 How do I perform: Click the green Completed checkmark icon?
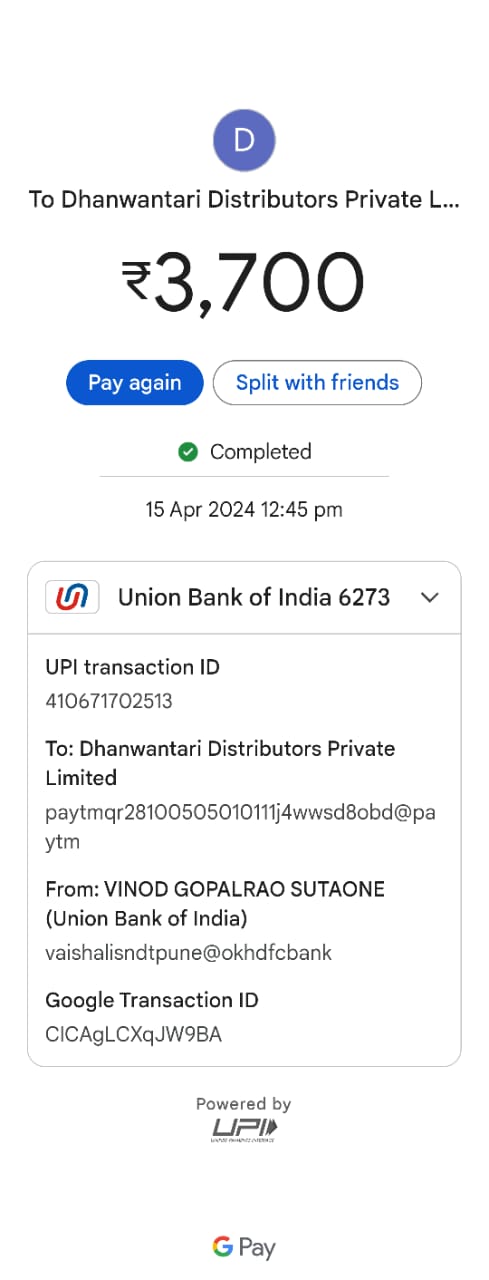click(187, 452)
